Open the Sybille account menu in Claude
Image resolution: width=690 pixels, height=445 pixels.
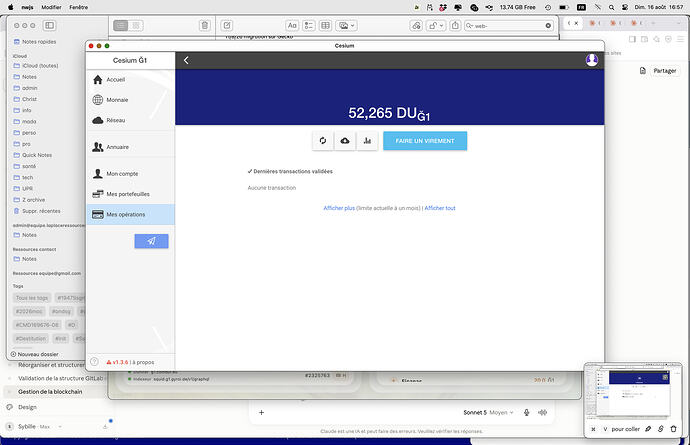tap(34, 427)
